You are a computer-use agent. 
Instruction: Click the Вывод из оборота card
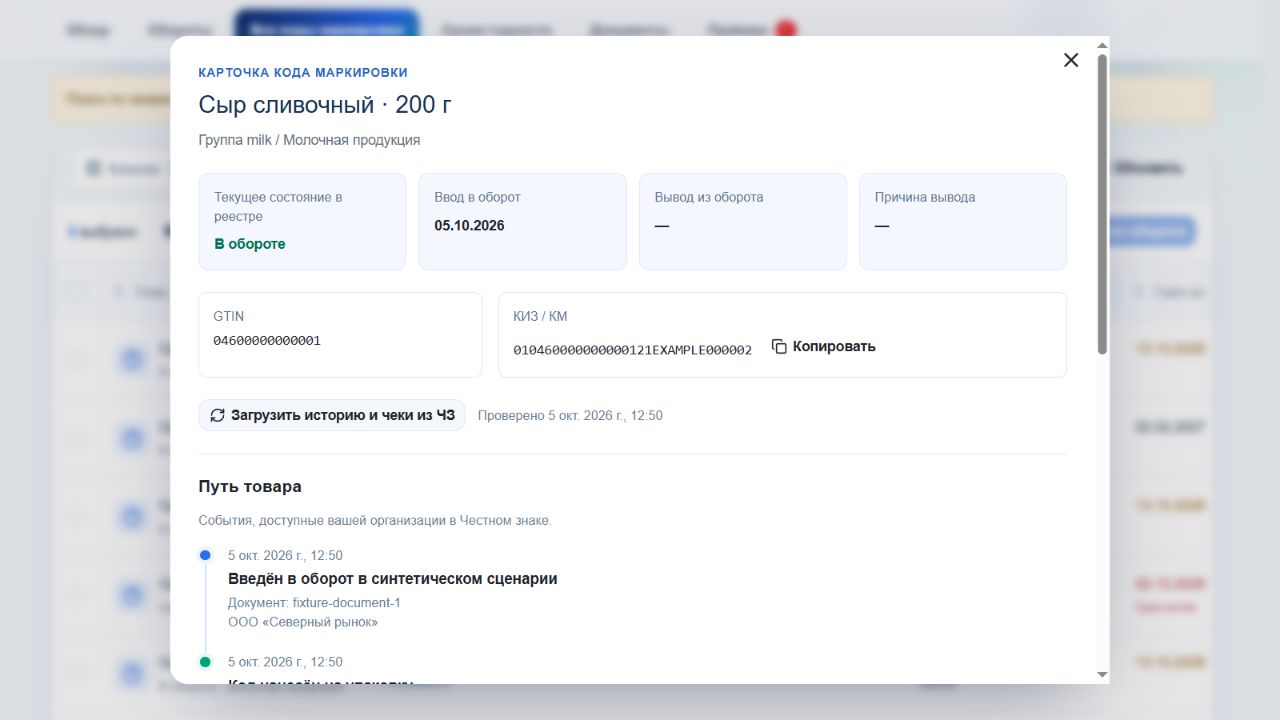pos(743,221)
